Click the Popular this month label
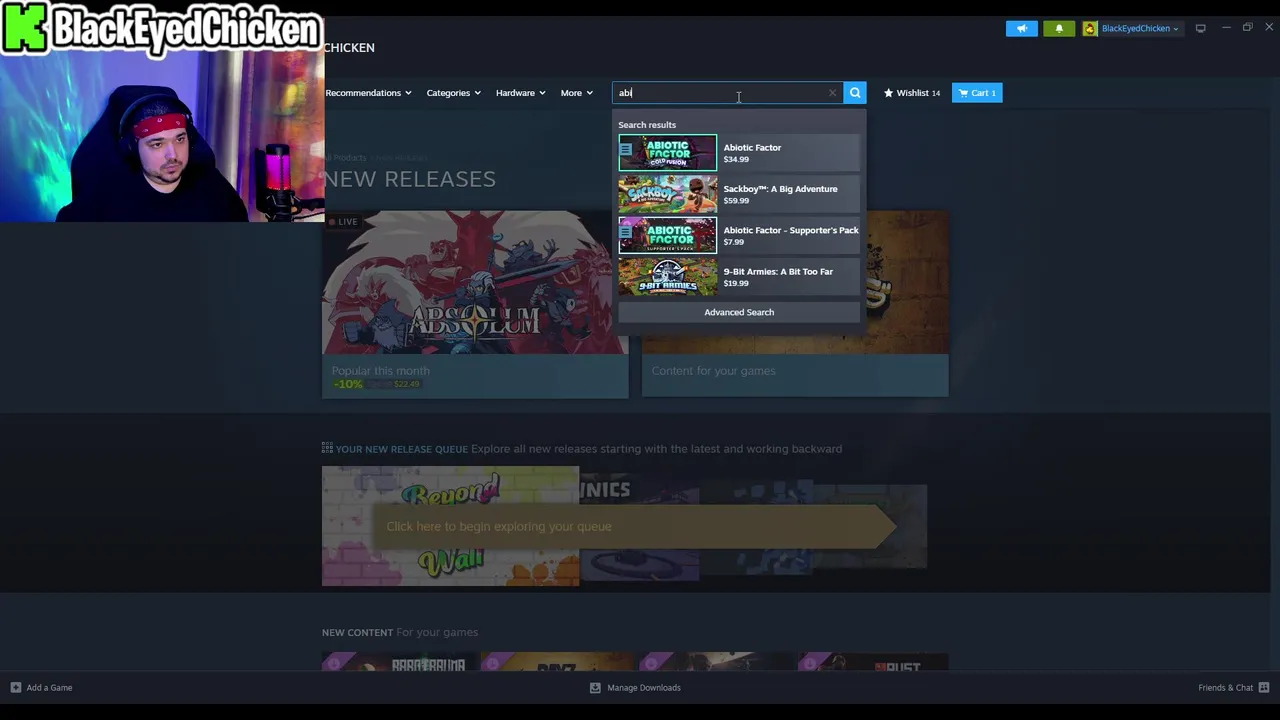The image size is (1280, 720). click(380, 370)
